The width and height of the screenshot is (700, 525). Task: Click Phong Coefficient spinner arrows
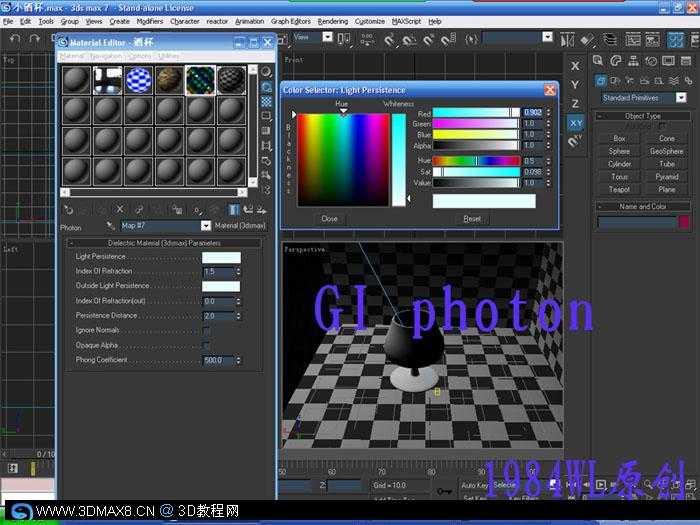pos(238,360)
